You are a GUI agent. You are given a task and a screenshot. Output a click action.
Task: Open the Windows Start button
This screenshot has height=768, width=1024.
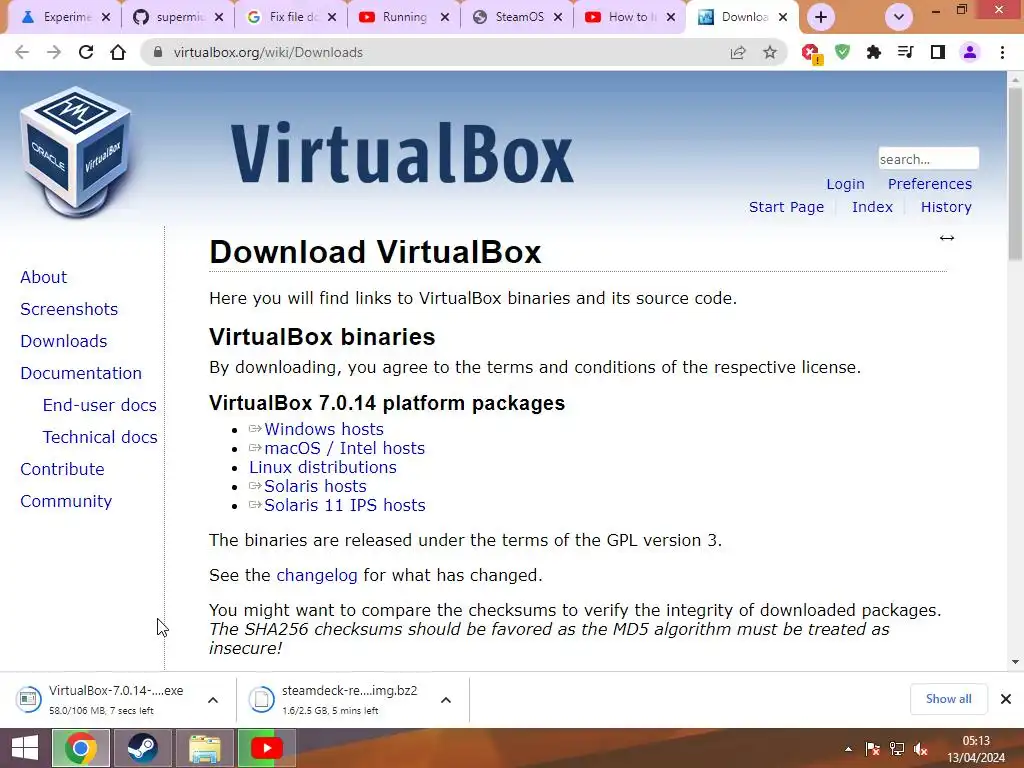click(x=25, y=748)
